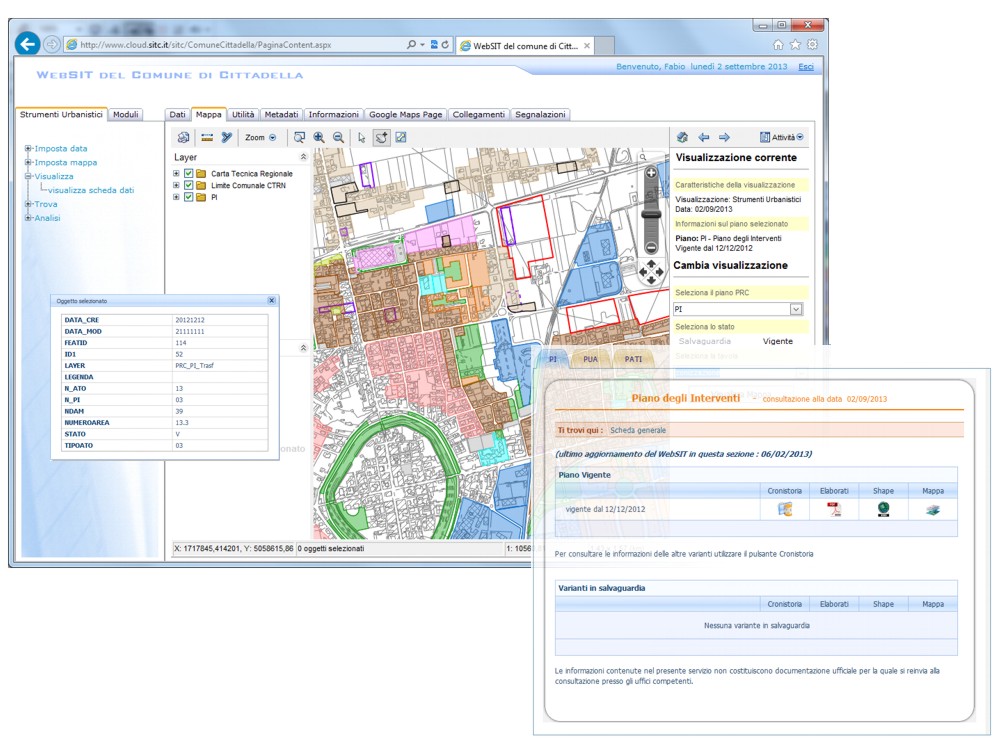The image size is (1000, 750).
Task: Open the Elaborati PDF icon
Action: click(x=834, y=509)
